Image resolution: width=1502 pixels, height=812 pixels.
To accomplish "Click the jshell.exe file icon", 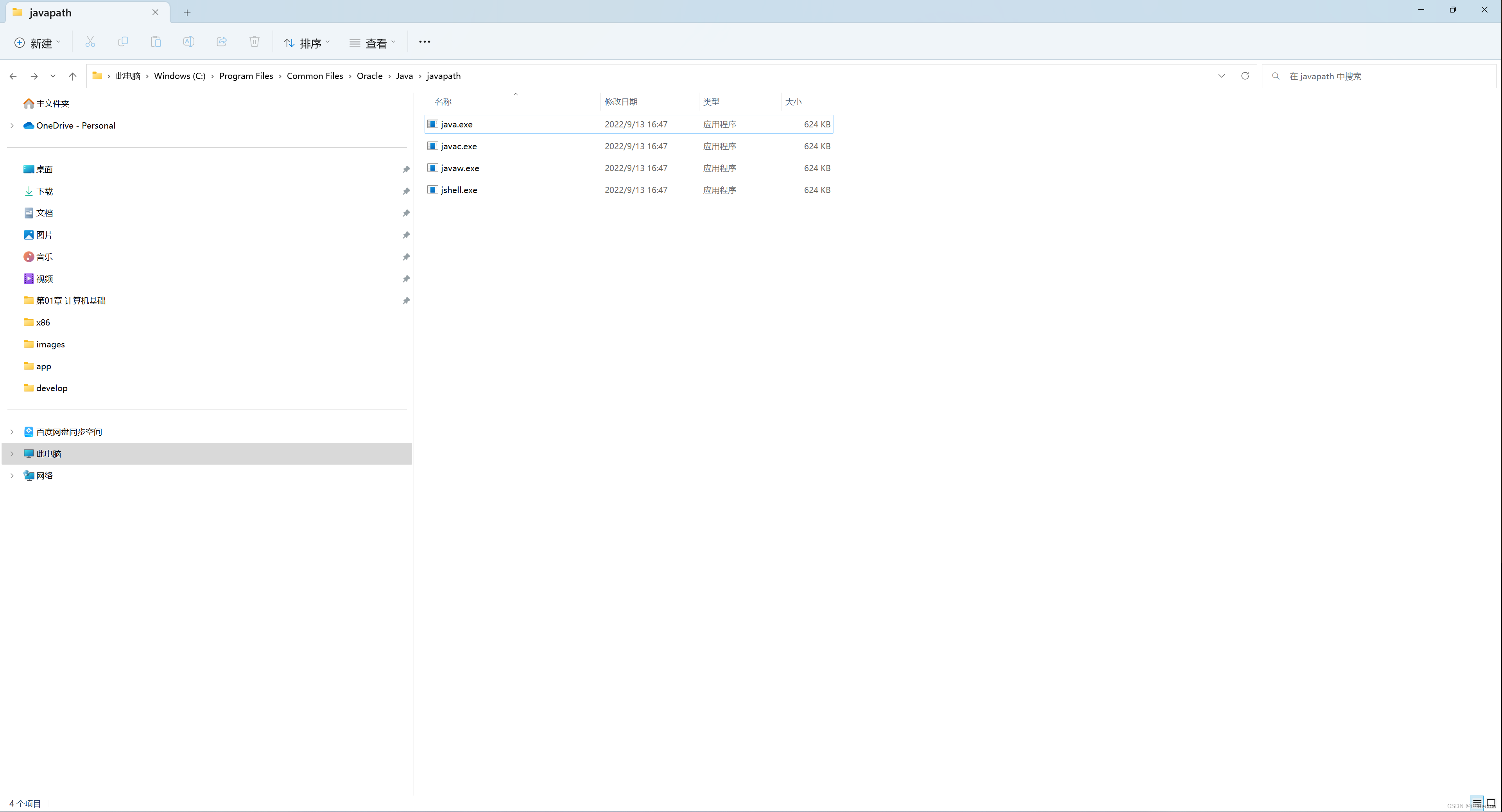I will [x=433, y=190].
